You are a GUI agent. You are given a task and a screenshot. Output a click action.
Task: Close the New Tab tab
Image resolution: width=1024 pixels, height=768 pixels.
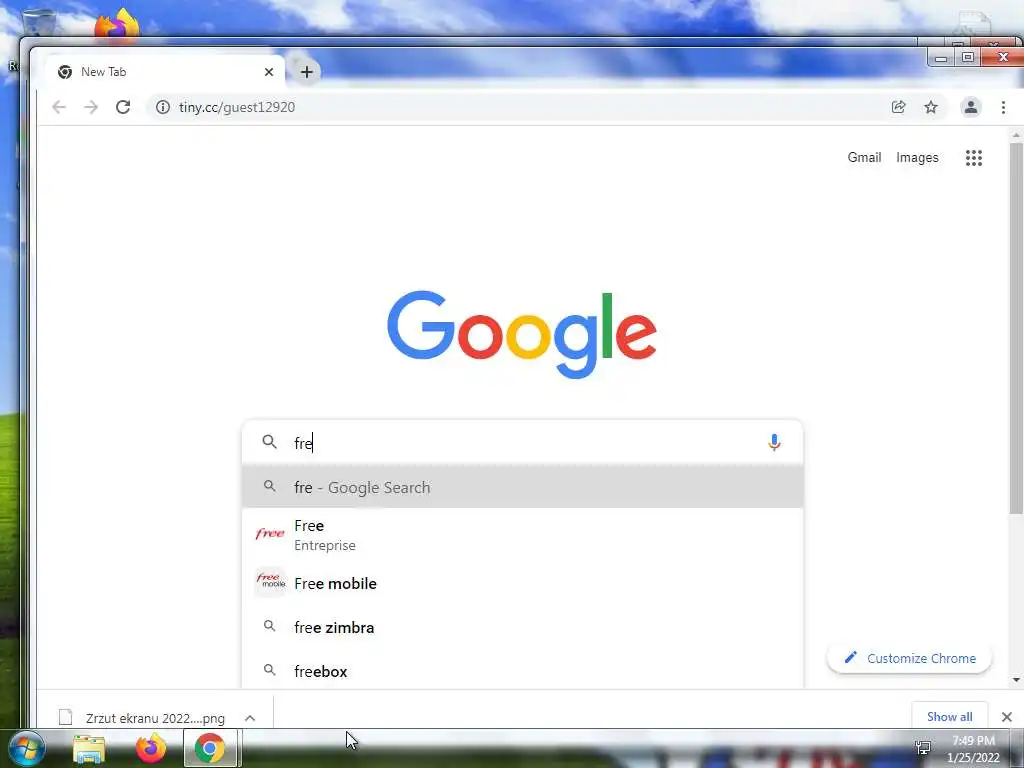(x=268, y=72)
